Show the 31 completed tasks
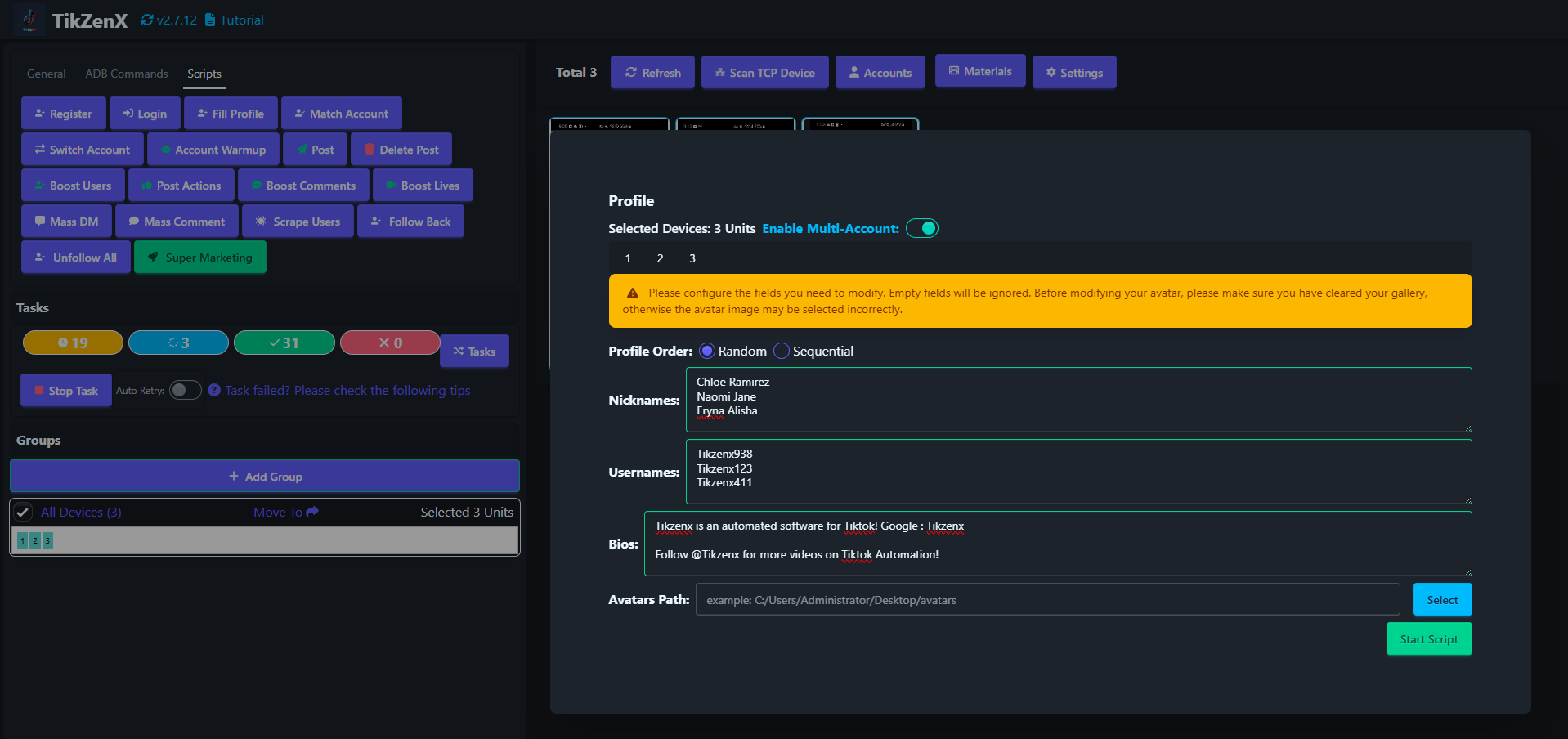The width and height of the screenshot is (1568, 739). coord(284,343)
